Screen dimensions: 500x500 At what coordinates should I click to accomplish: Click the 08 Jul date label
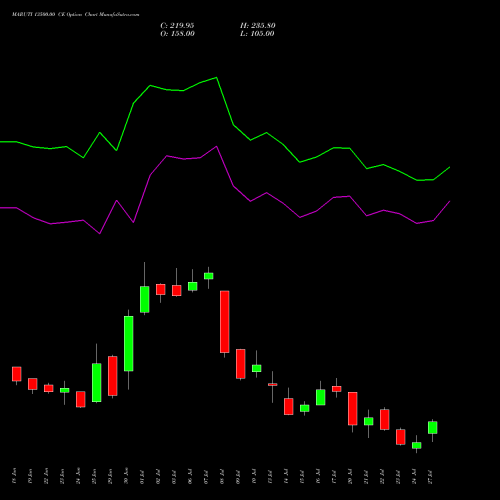click(x=222, y=477)
